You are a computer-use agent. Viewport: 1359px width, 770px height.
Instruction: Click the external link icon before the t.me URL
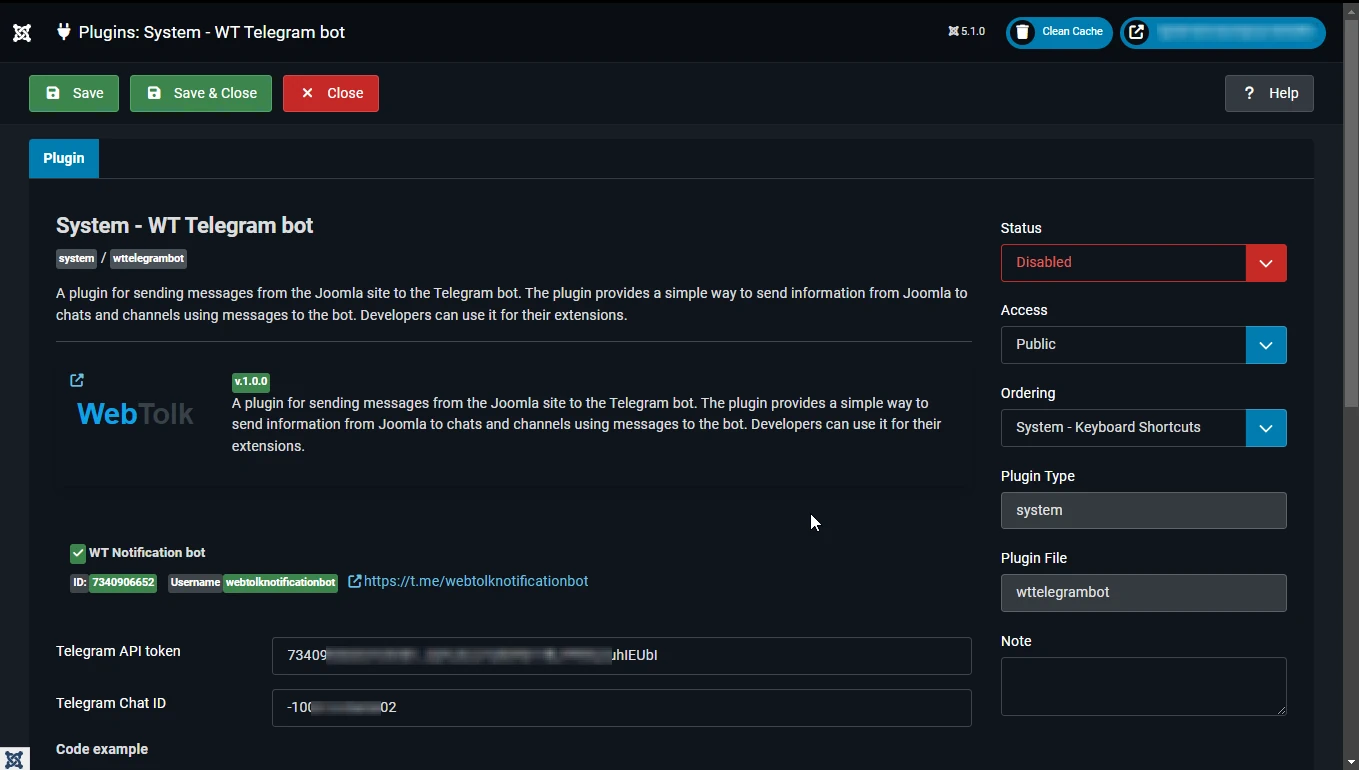pyautogui.click(x=354, y=581)
